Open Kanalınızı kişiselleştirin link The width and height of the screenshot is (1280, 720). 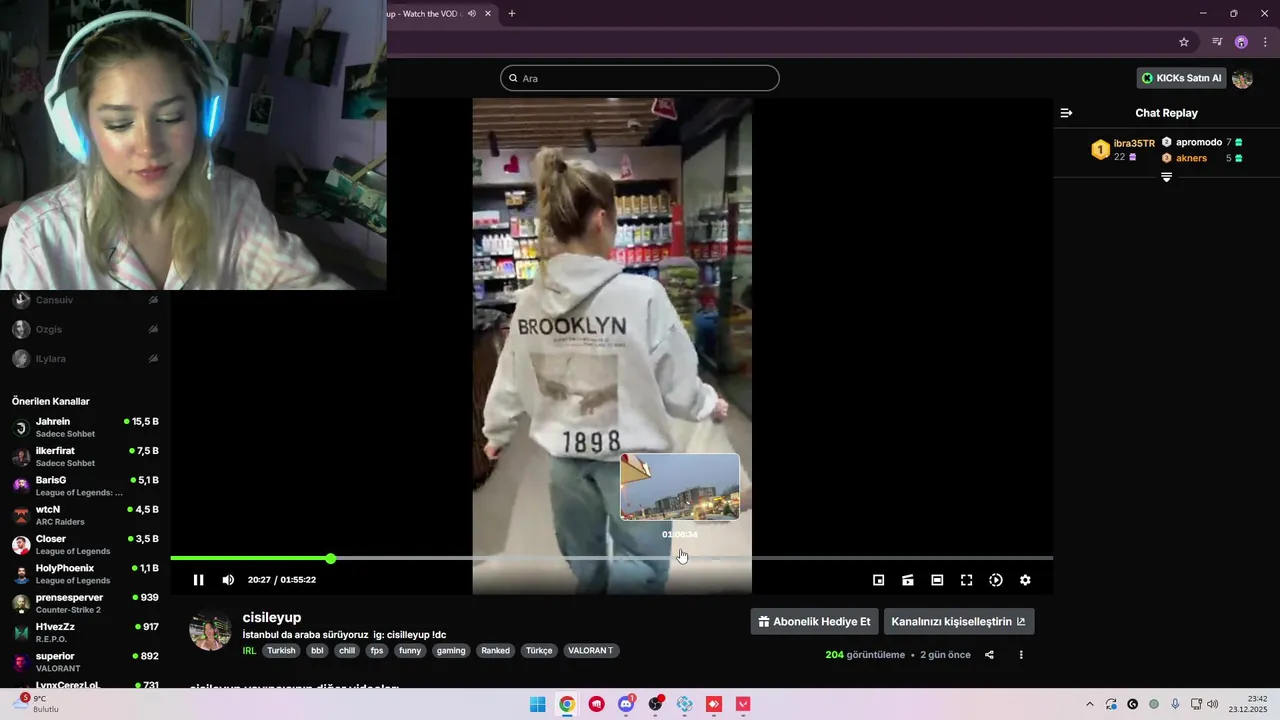[x=959, y=621]
